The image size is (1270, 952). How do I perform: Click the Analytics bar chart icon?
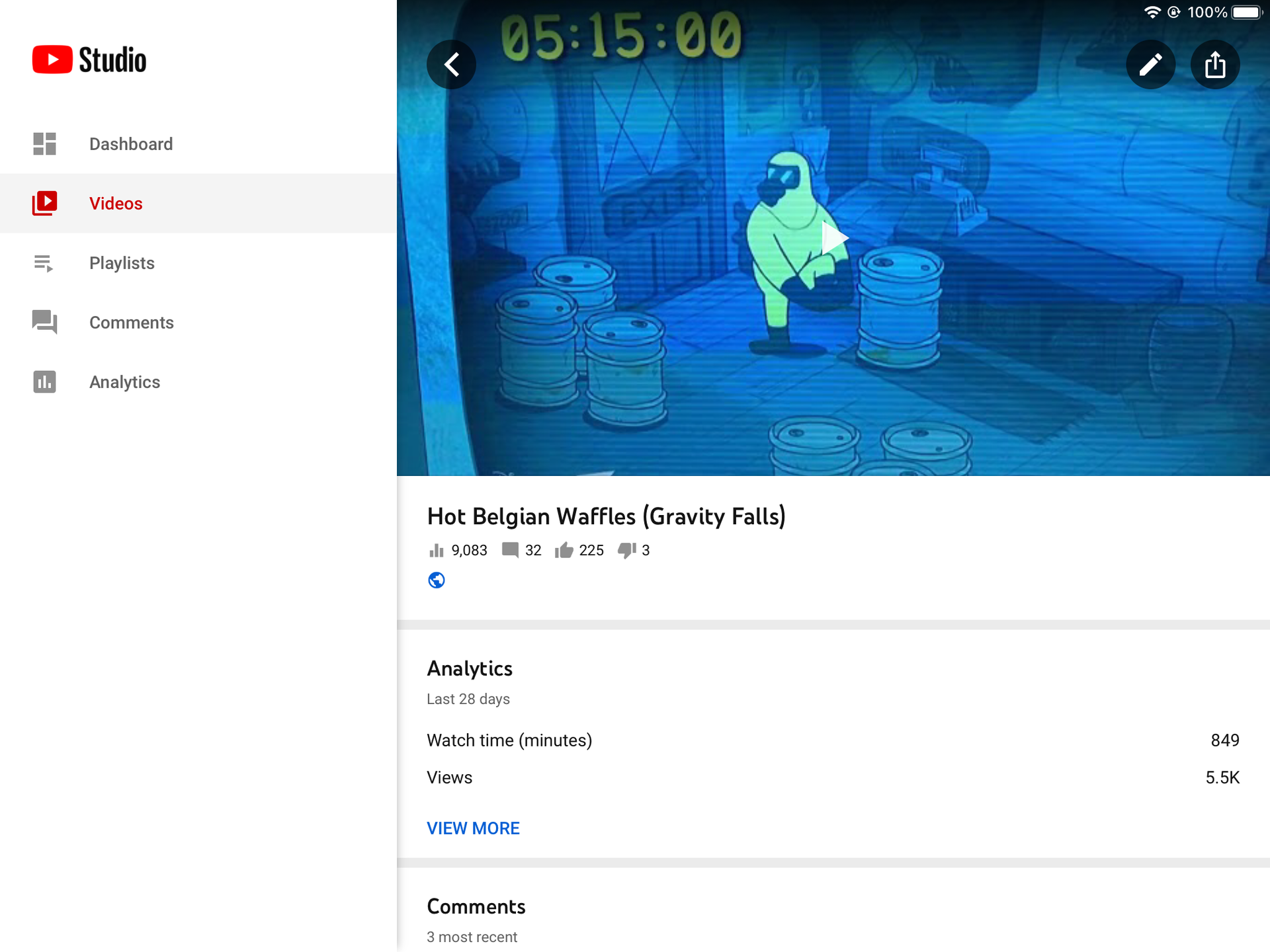point(44,381)
